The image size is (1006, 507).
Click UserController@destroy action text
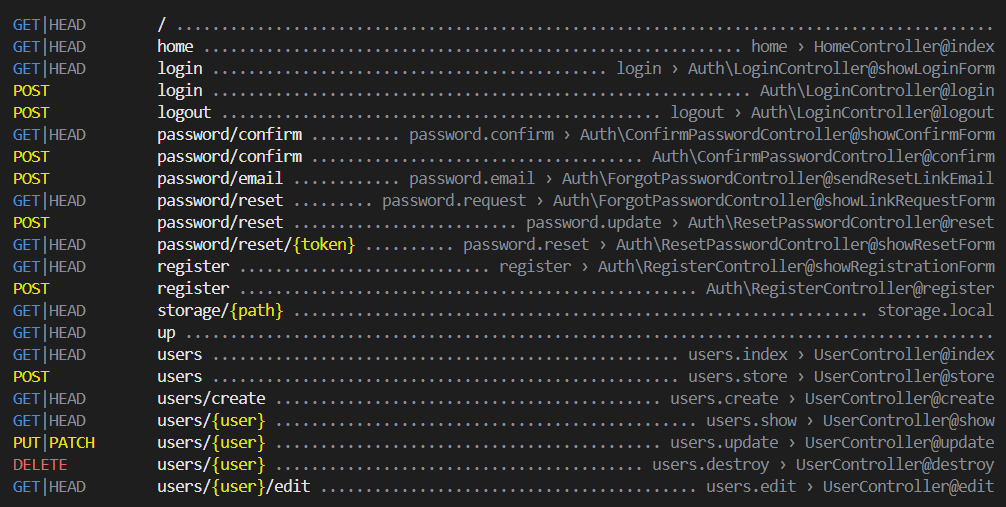(x=895, y=465)
